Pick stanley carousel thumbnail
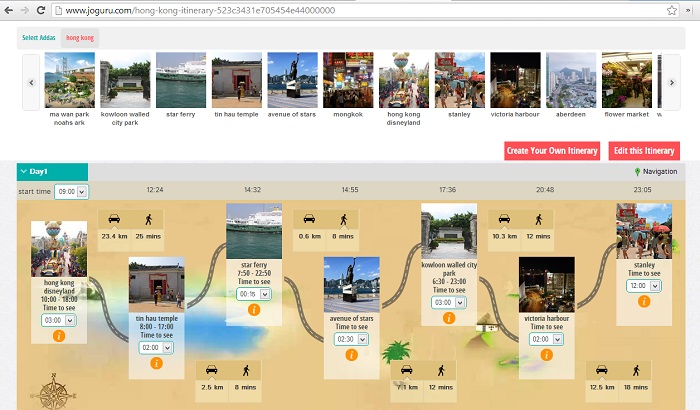Screen dimensions: 700x410 pos(459,80)
